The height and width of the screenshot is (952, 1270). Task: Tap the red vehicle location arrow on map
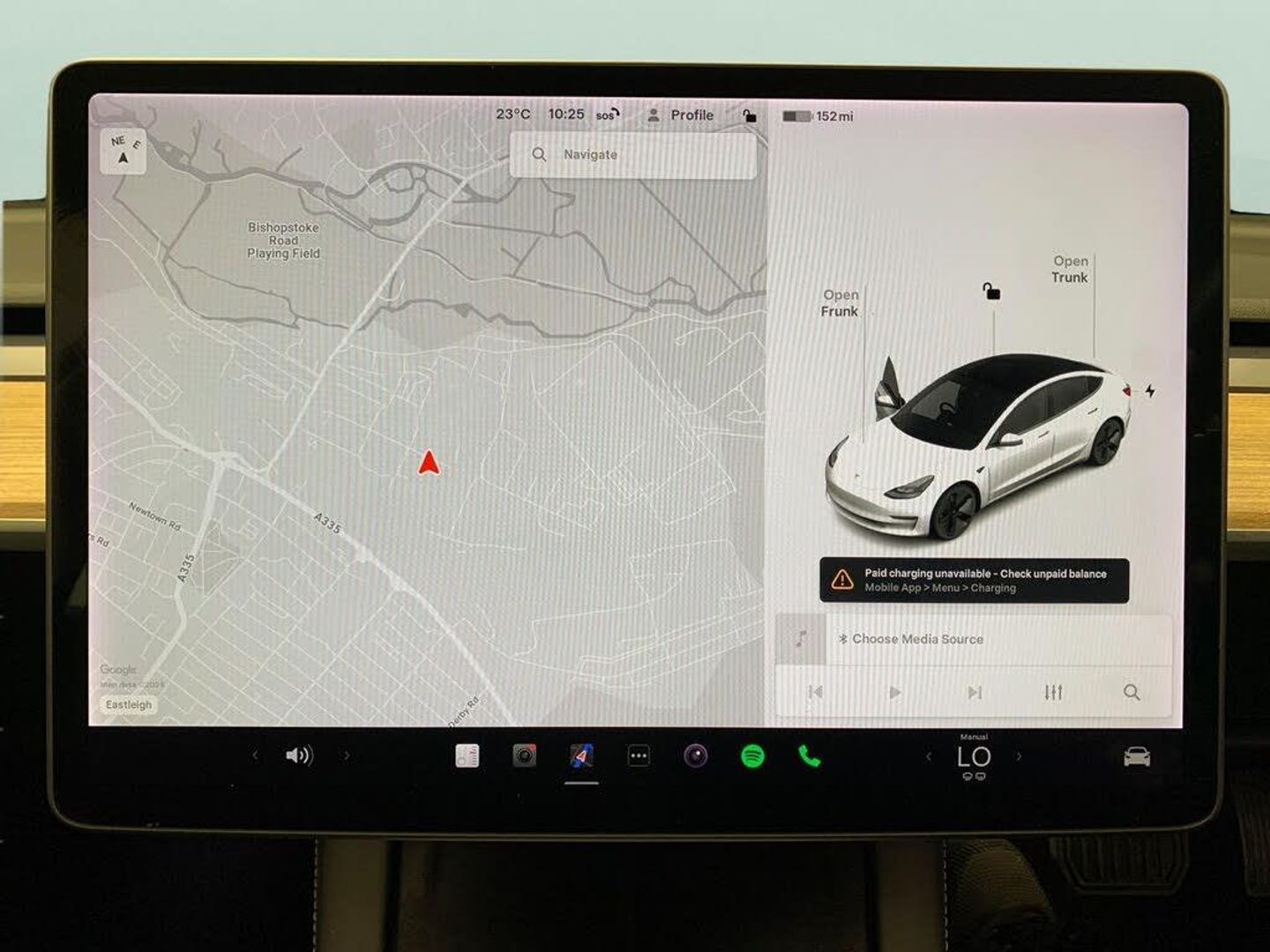coord(429,463)
